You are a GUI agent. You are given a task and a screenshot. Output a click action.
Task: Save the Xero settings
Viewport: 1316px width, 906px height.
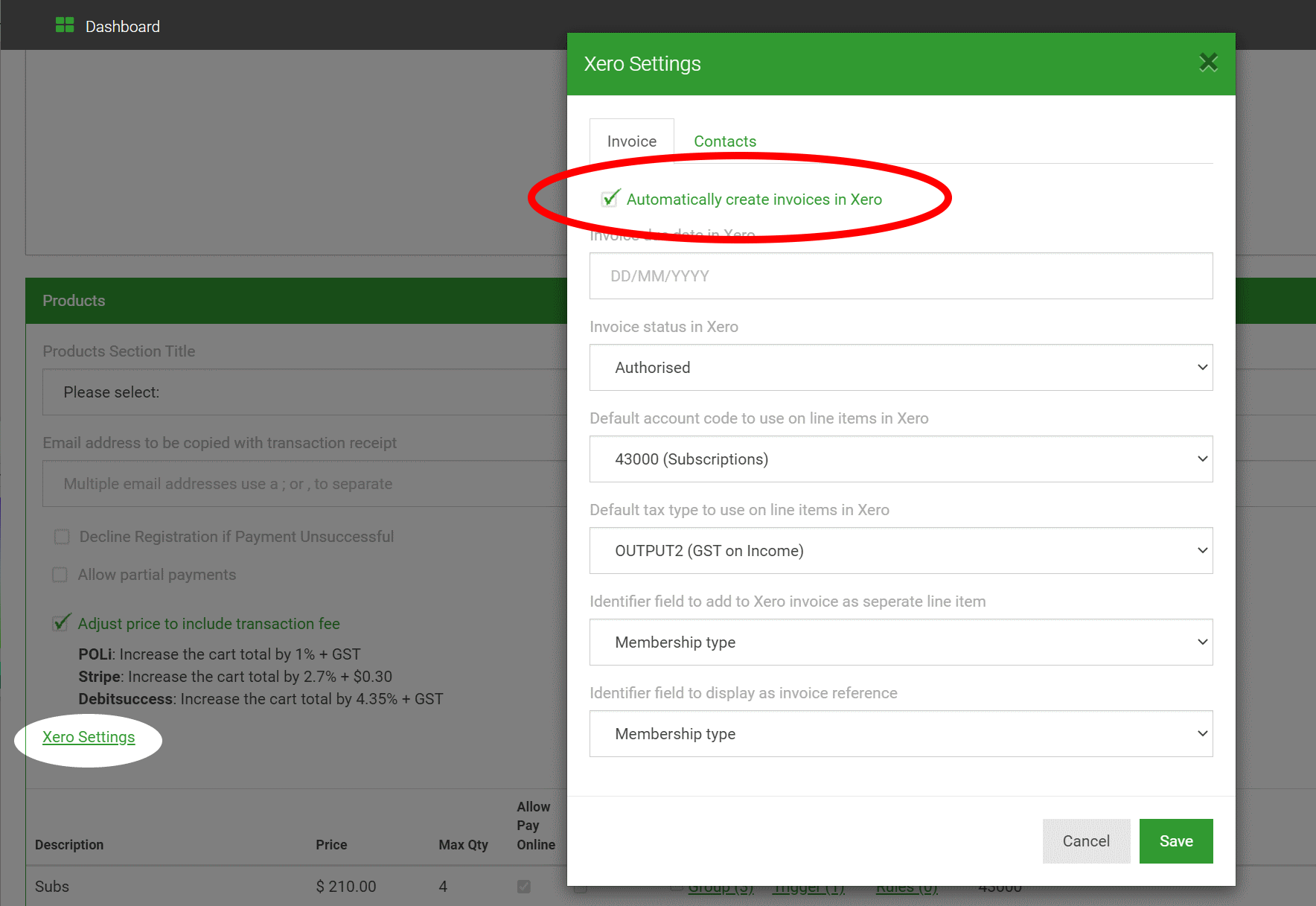tap(1176, 841)
